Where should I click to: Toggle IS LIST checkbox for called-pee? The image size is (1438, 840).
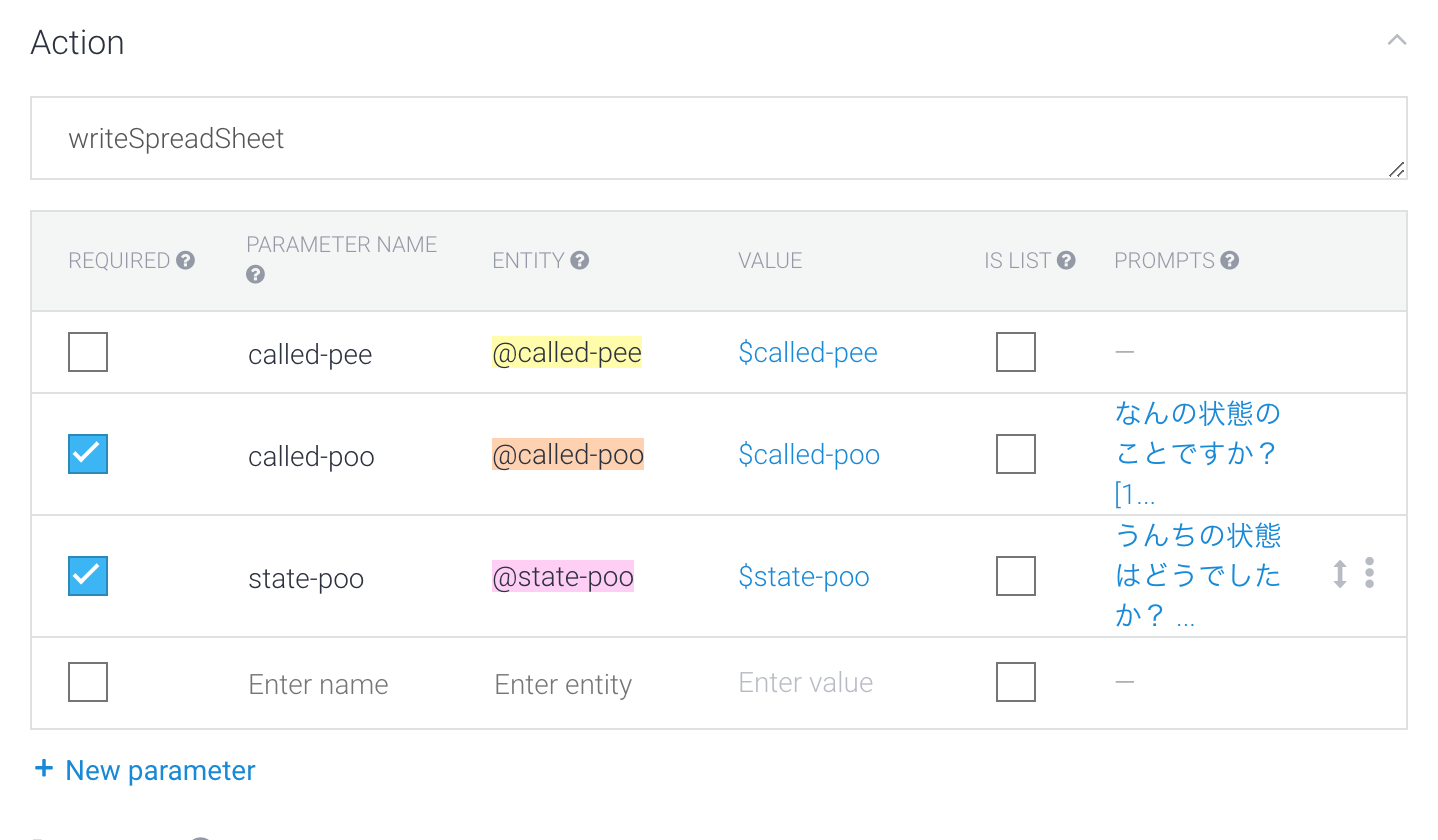1015,352
